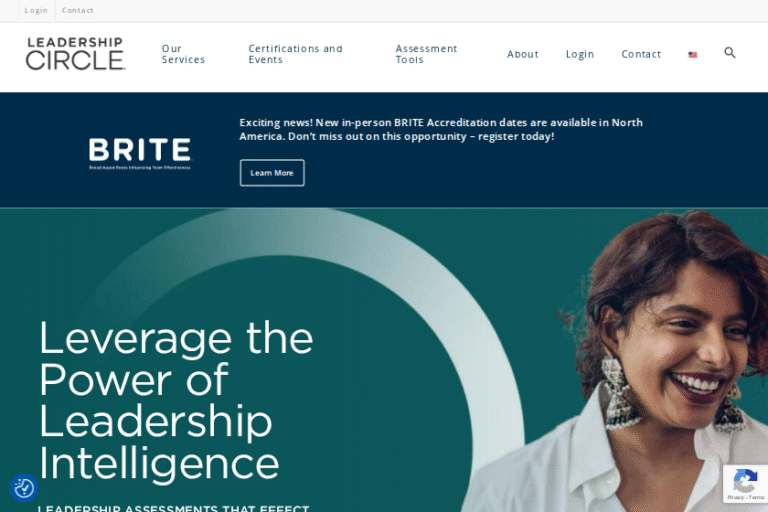Open the cookie preferences badge icon
Viewport: 768px width, 512px height.
pos(24,488)
